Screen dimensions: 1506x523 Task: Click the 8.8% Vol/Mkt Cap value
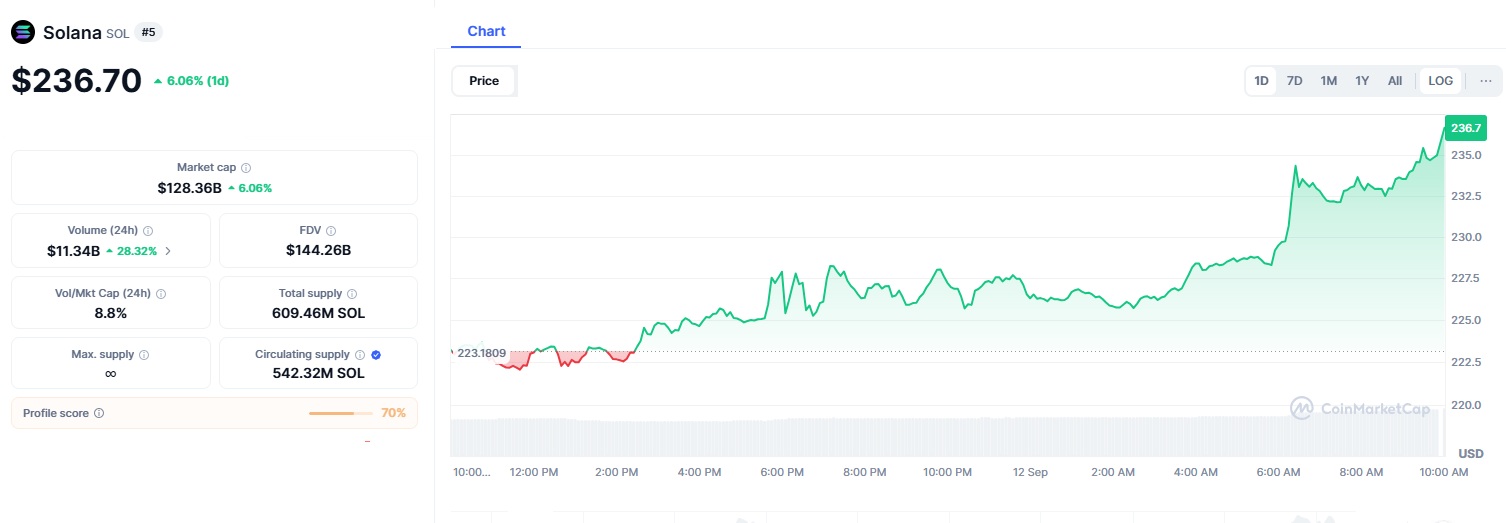click(110, 313)
